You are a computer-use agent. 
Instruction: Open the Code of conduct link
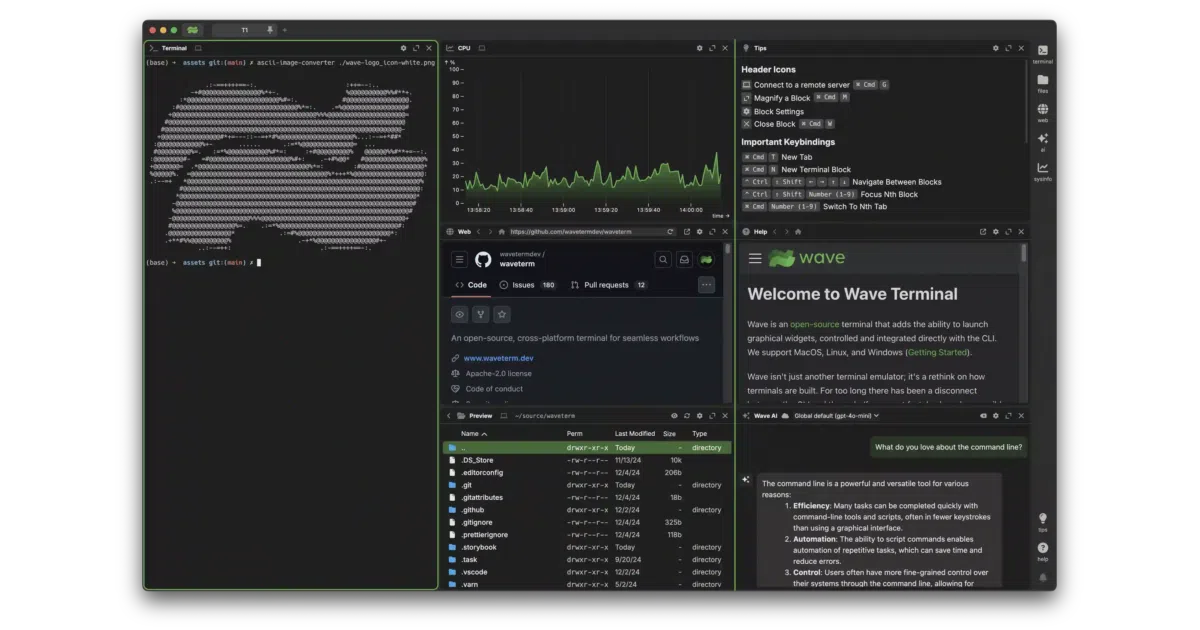[494, 389]
